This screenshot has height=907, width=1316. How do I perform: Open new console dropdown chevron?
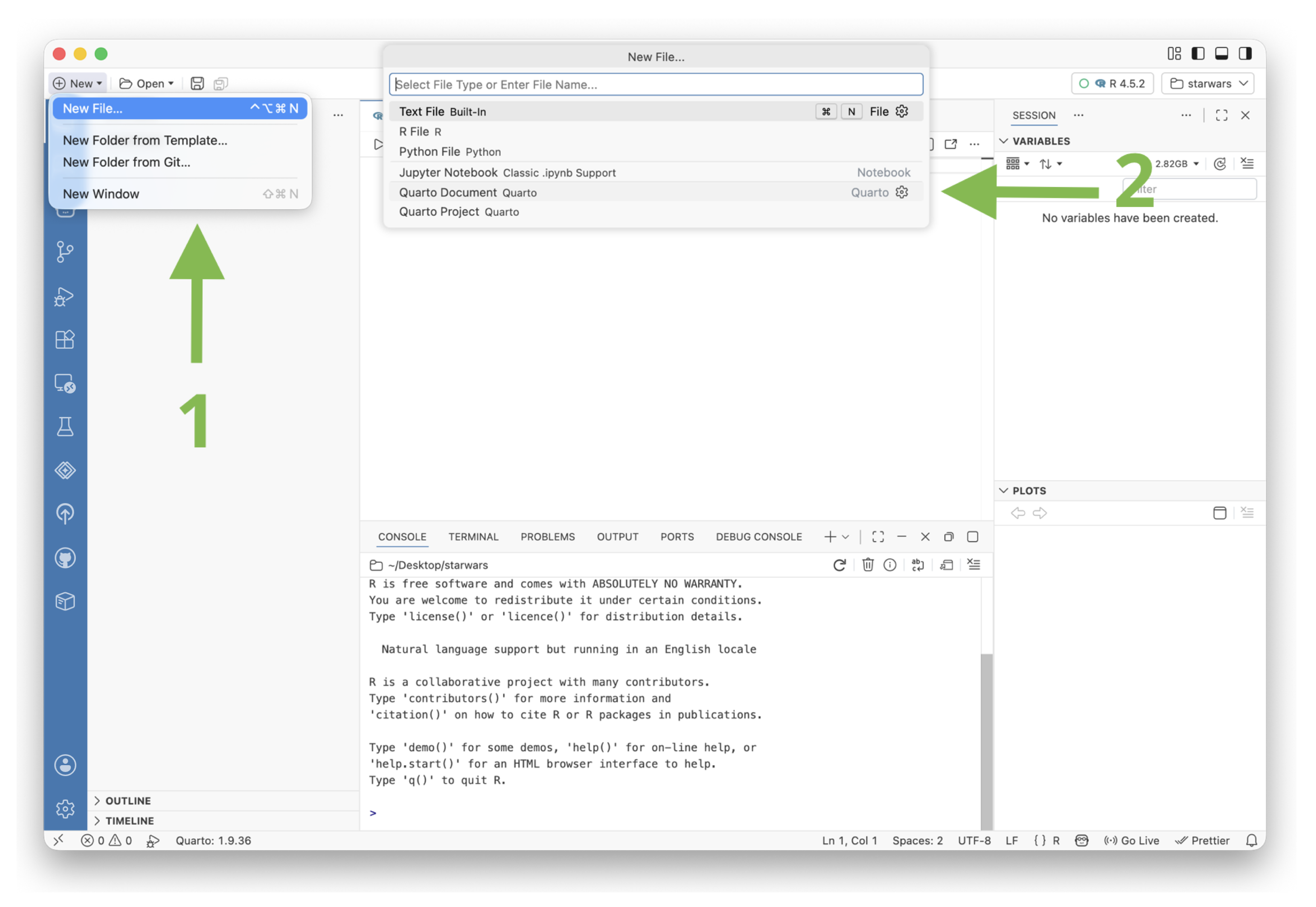(x=845, y=537)
